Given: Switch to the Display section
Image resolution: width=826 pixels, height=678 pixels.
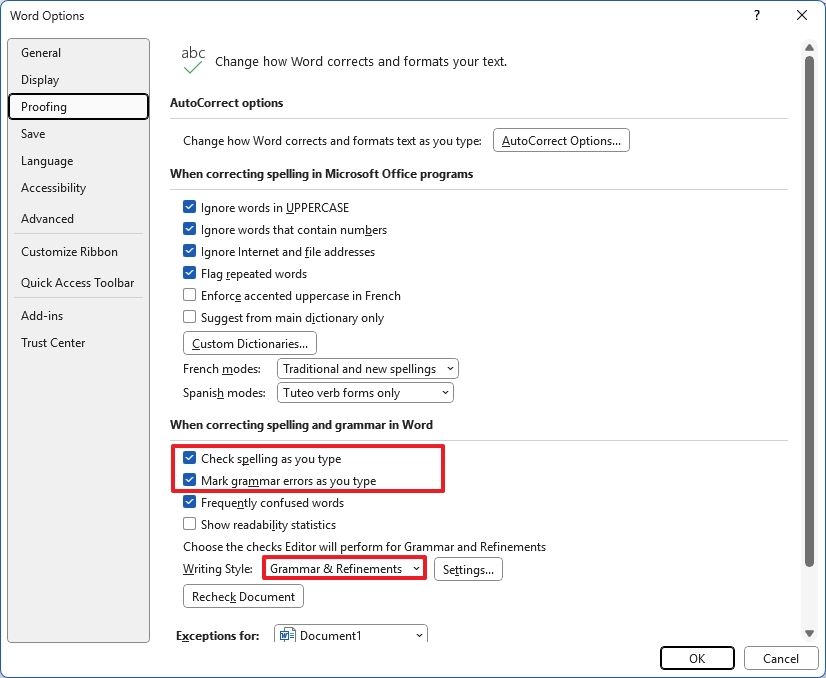Looking at the screenshot, I should point(40,79).
